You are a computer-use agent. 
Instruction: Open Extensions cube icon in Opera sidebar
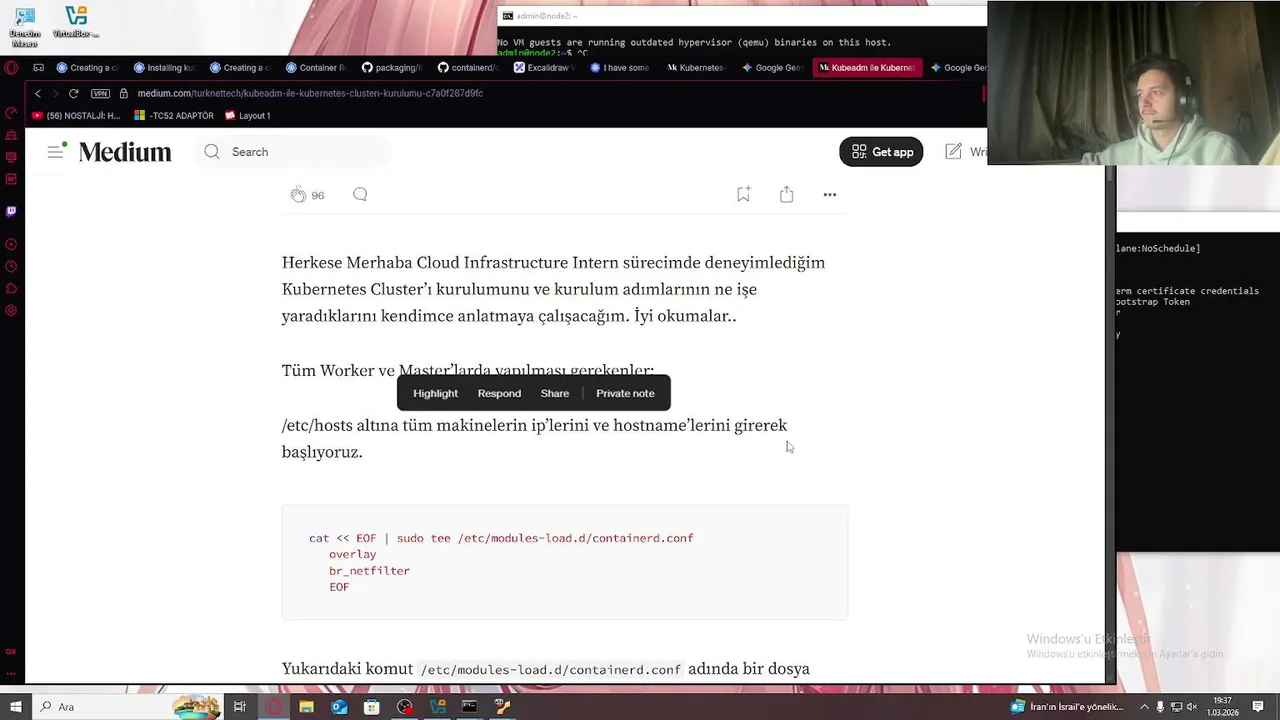click(11, 288)
